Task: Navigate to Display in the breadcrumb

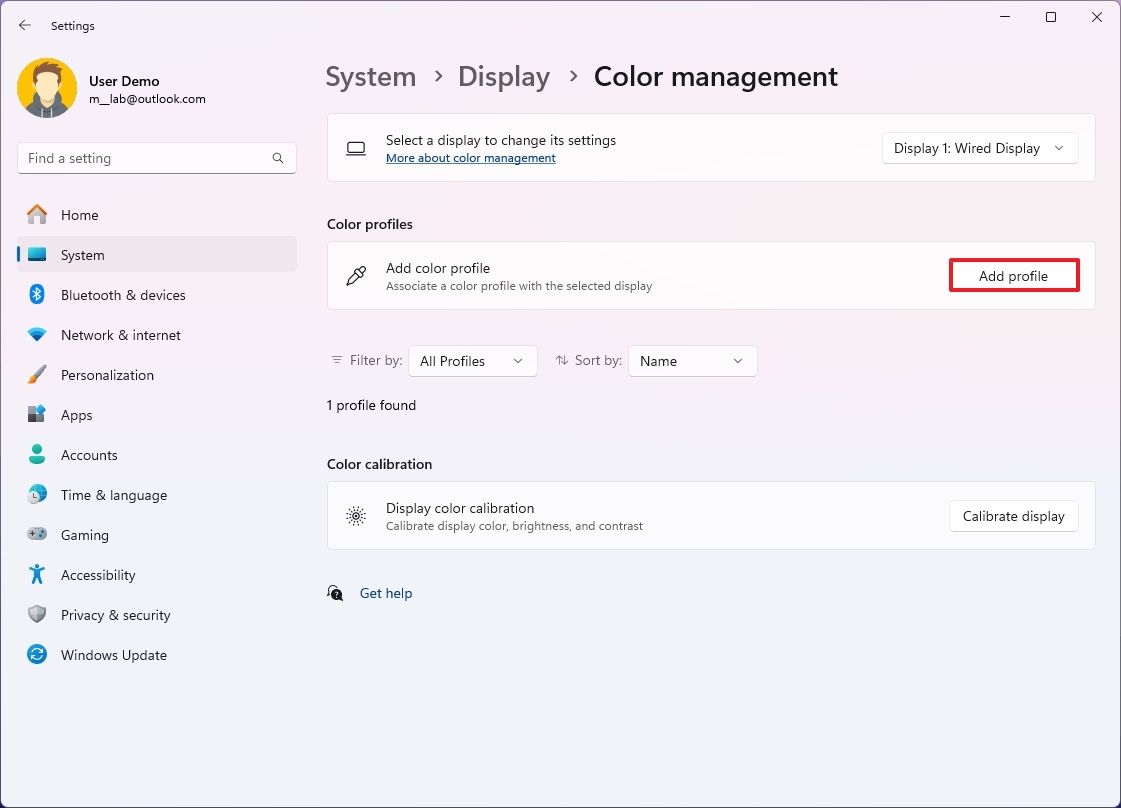Action: point(503,76)
